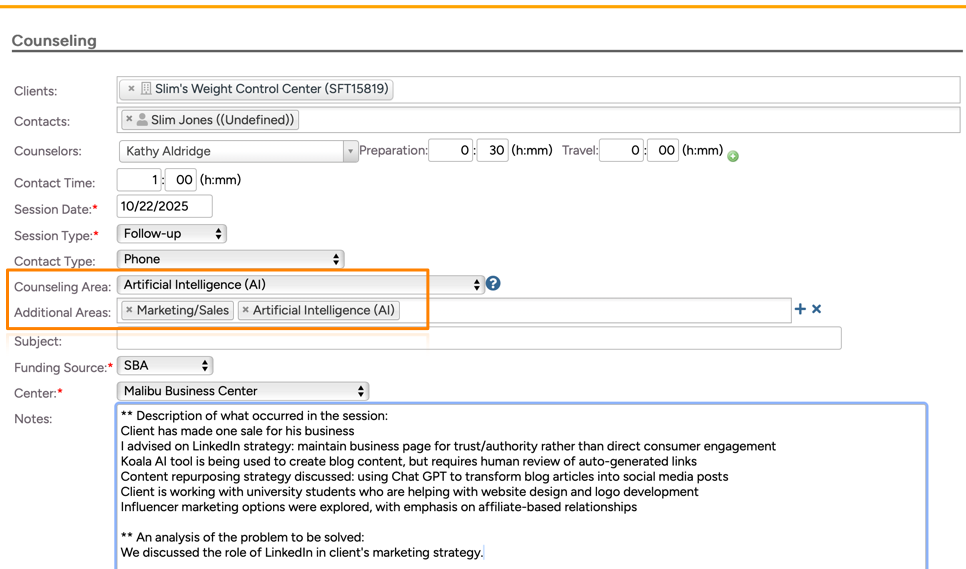This screenshot has height=569, width=966.
Task: Open Funding Source dropdown showing SBA
Action: (165, 366)
